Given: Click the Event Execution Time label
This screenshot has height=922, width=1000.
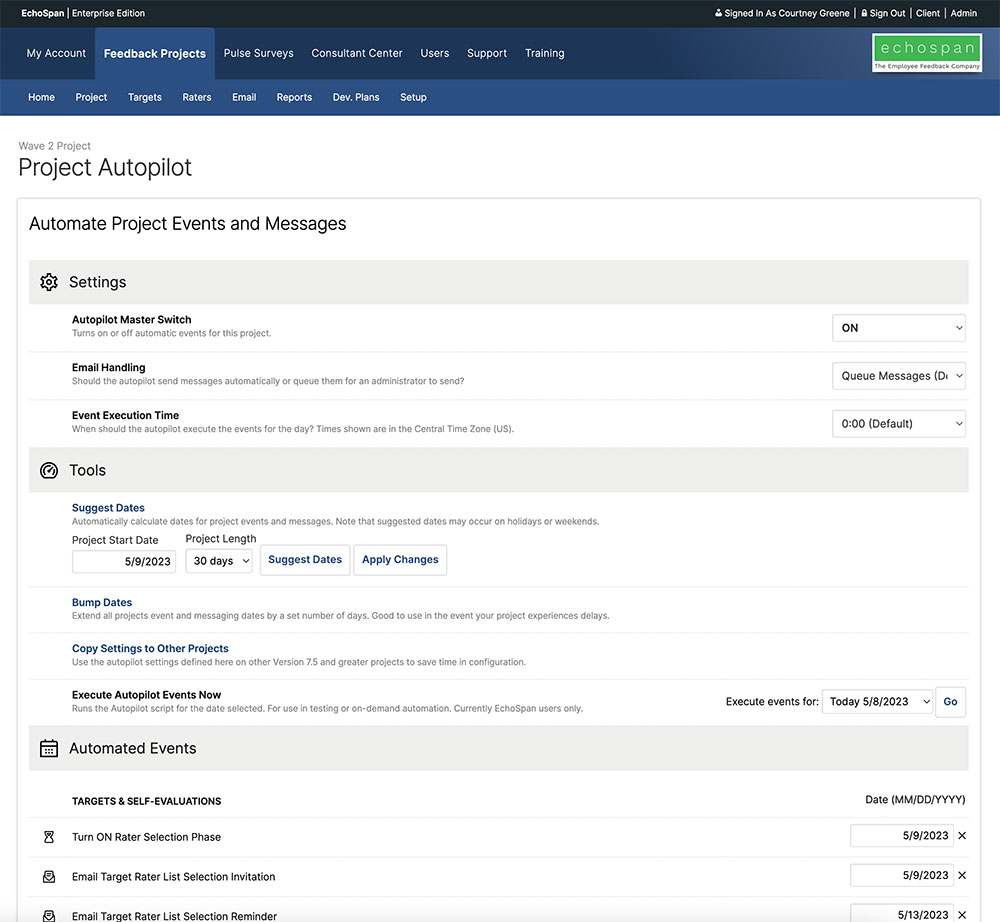Looking at the screenshot, I should 126,415.
